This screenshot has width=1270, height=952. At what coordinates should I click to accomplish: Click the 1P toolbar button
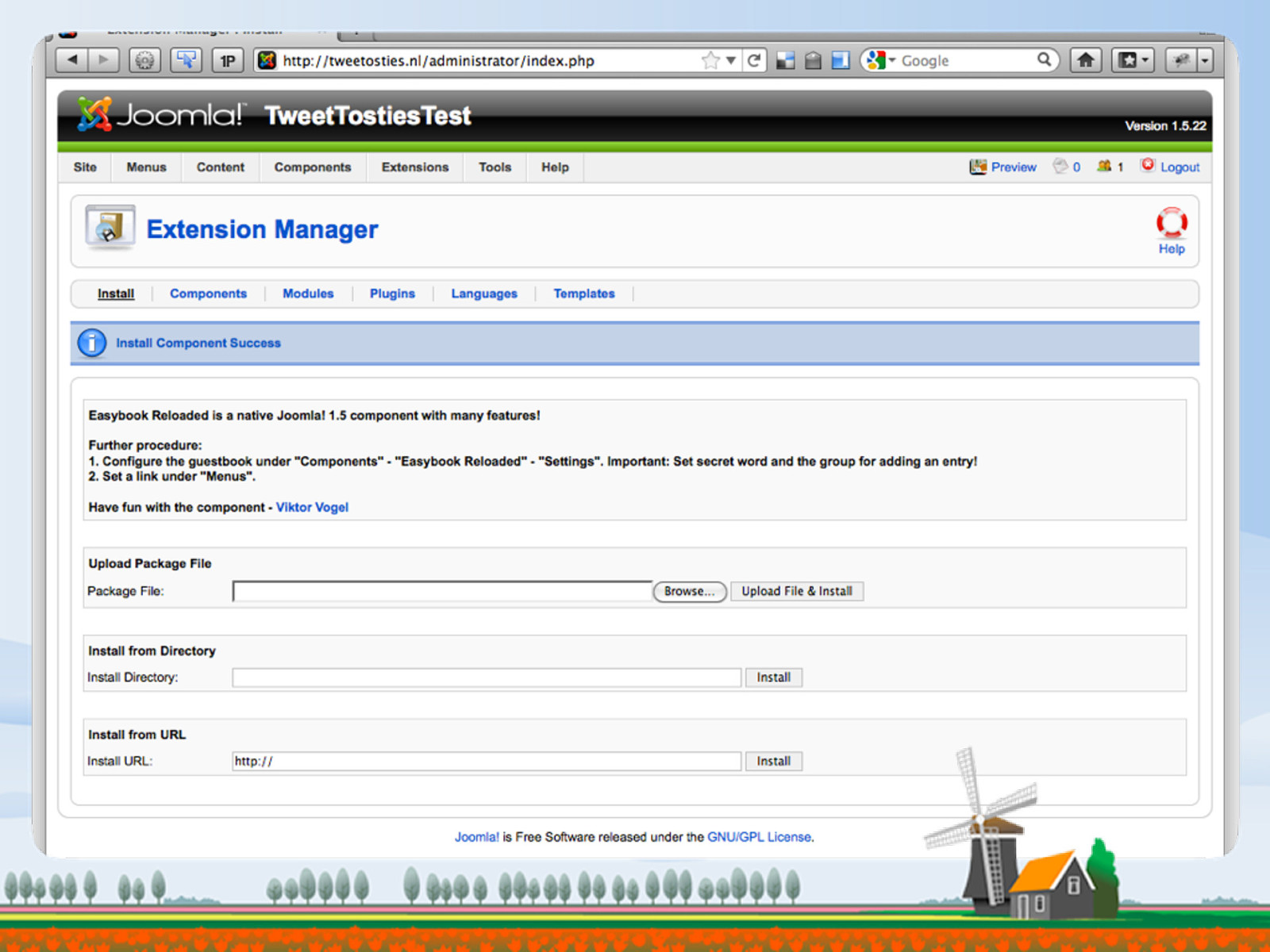tap(228, 60)
